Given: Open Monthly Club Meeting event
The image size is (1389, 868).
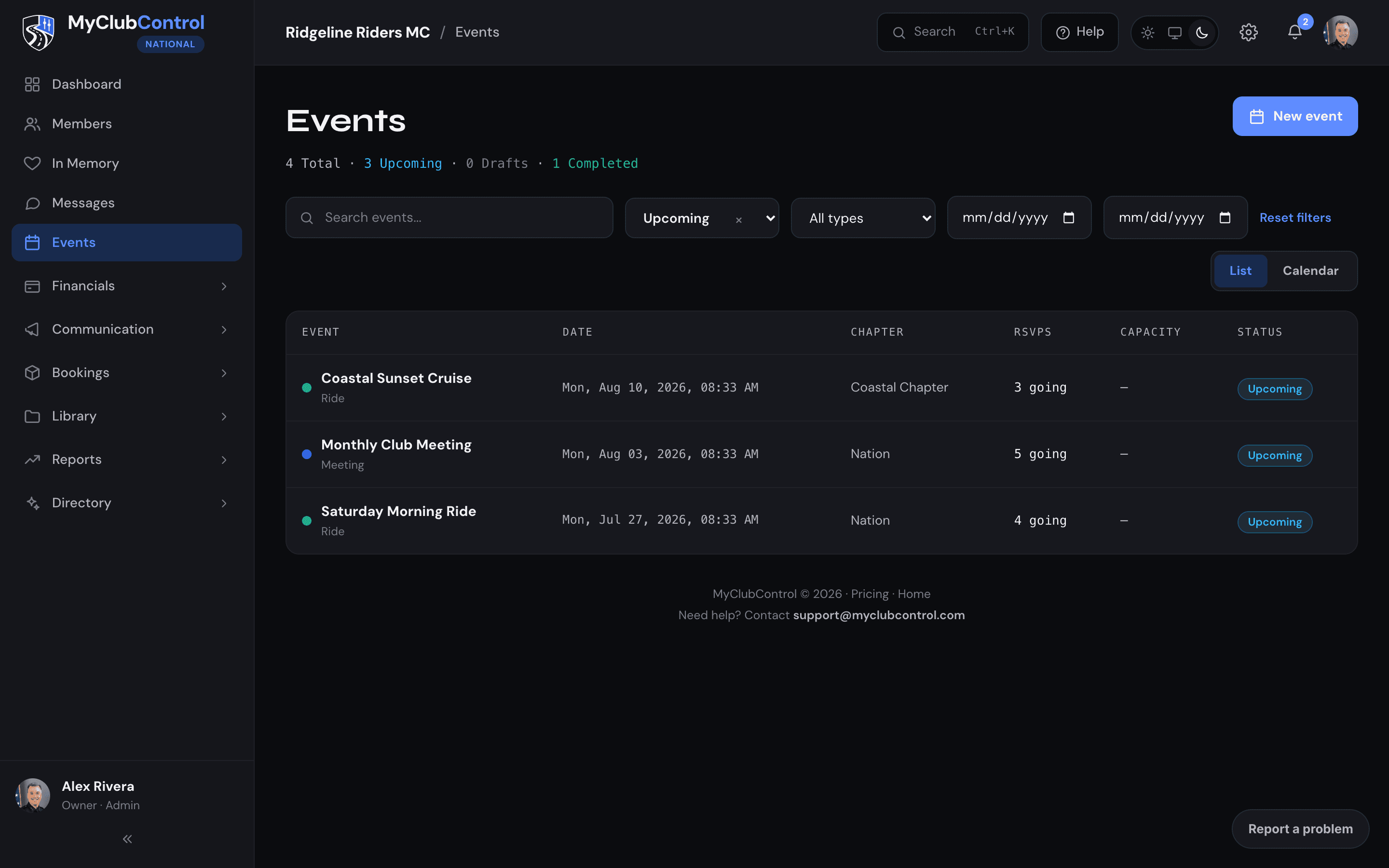Looking at the screenshot, I should (396, 445).
